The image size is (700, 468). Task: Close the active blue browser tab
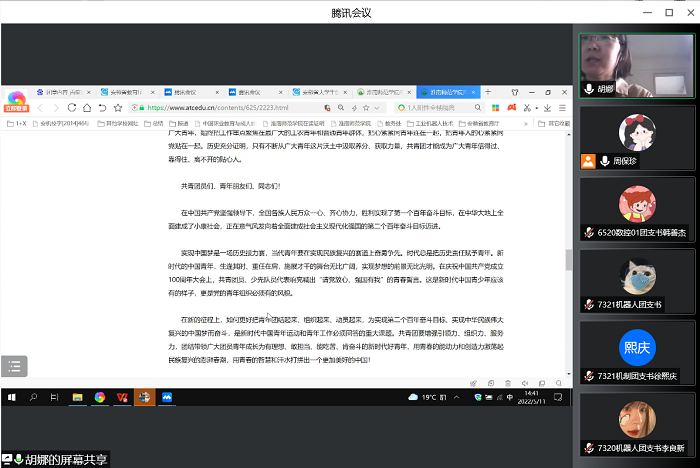point(473,92)
